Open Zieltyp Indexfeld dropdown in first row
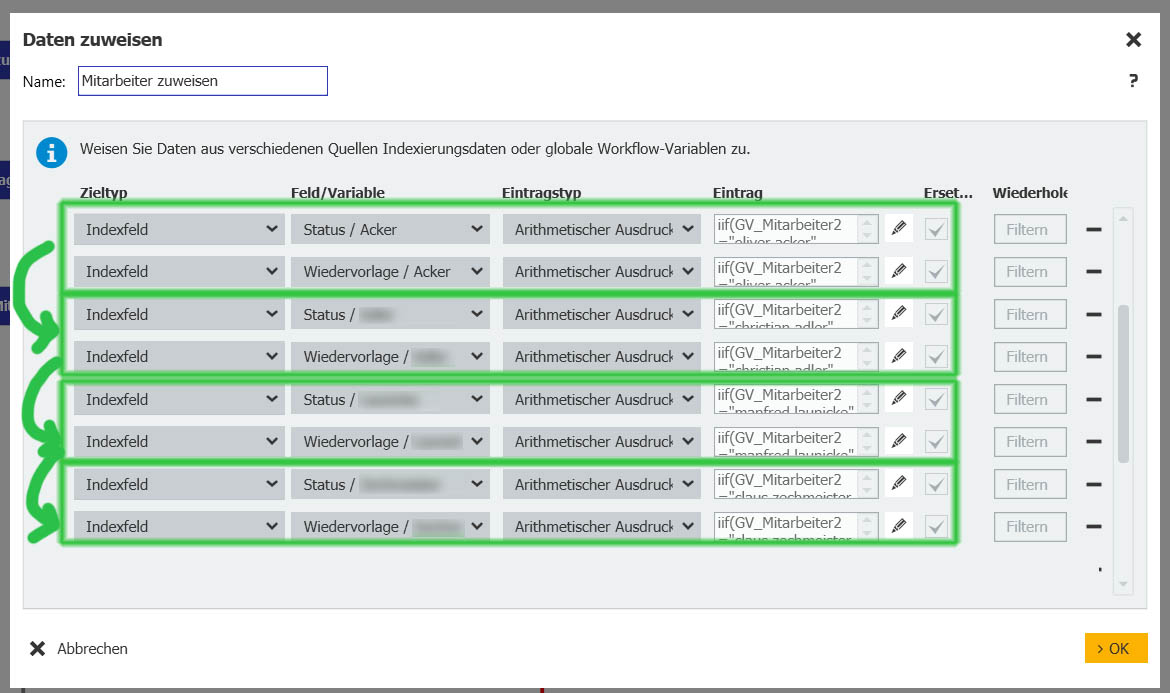Viewport: 1170px width, 693px height. coord(179,229)
